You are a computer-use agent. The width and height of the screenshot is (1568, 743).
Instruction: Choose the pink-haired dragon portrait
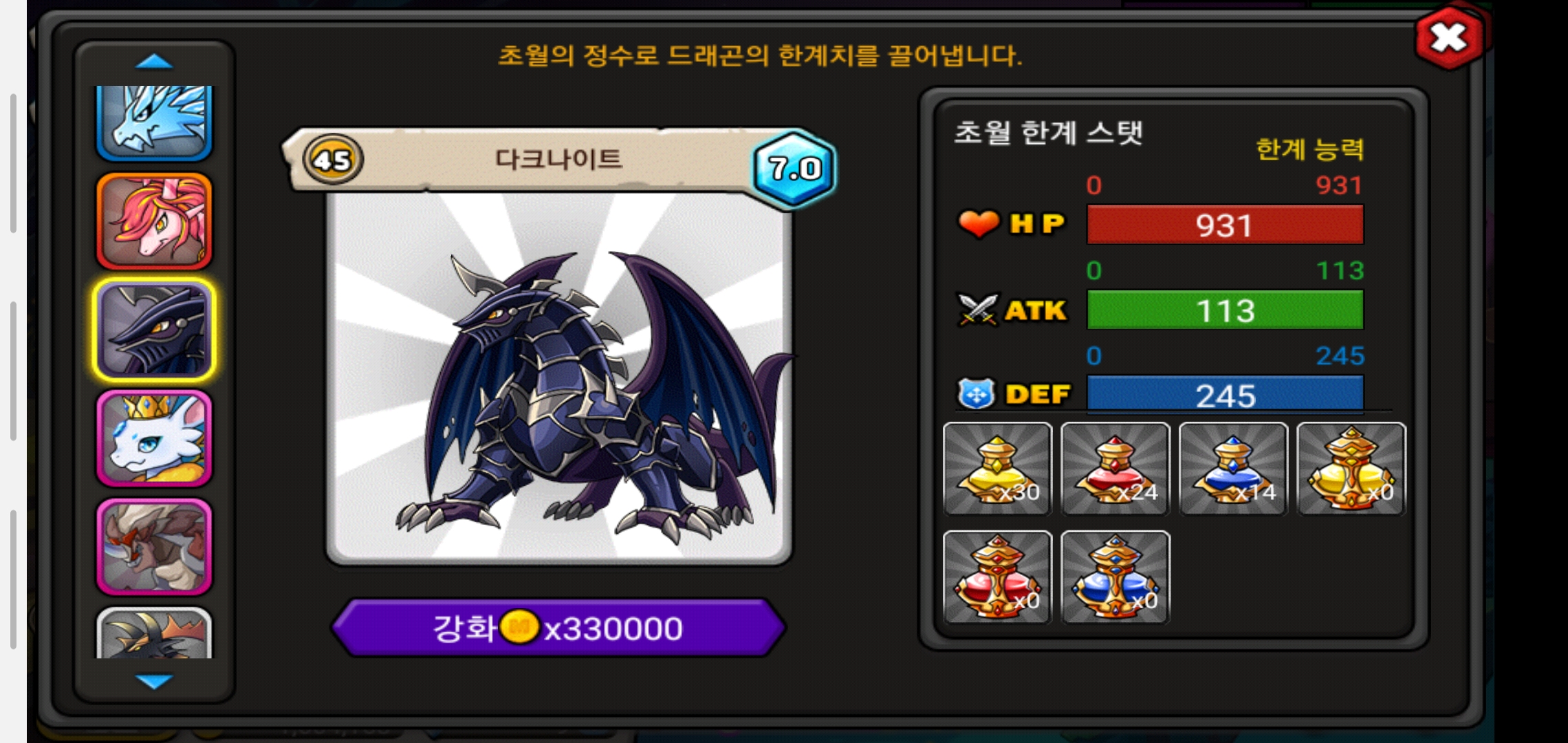pyautogui.click(x=154, y=221)
